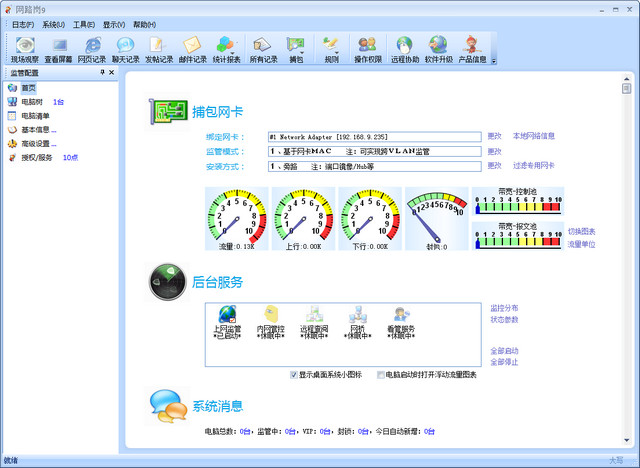Click the 远程协助 remote assistance icon
This screenshot has width=640, height=468.
tap(404, 48)
